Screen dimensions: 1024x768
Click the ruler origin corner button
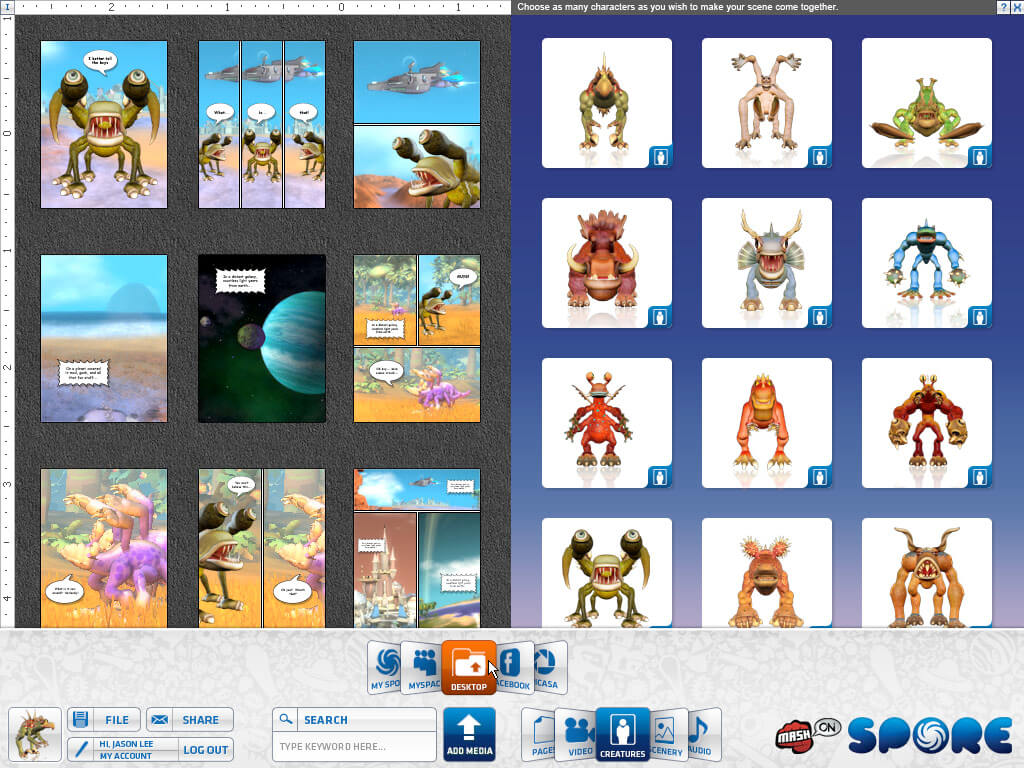pyautogui.click(x=7, y=7)
